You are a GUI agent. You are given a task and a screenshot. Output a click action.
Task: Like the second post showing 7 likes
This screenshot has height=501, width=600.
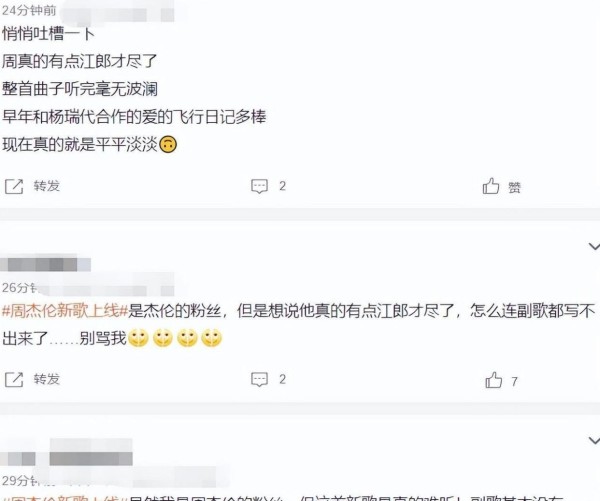493,380
